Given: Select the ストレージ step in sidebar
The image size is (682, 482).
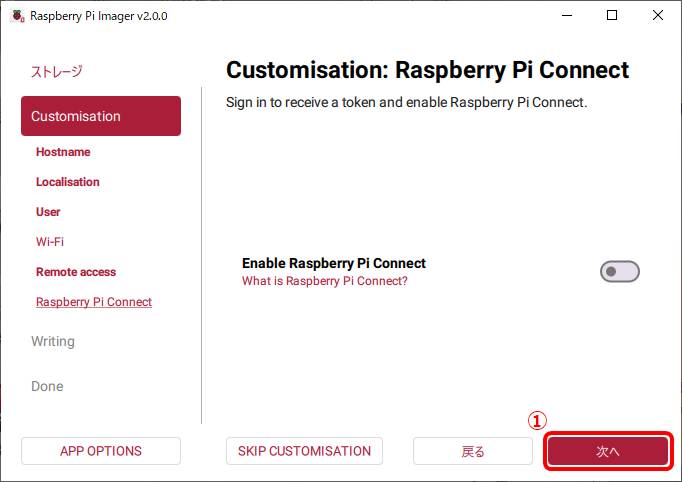Looking at the screenshot, I should click(x=57, y=72).
